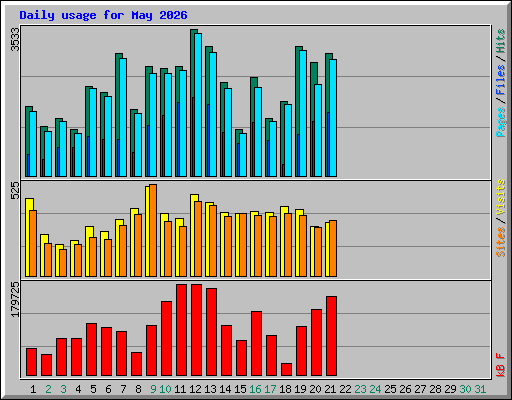512x400 pixels.
Task: Select day 25 on the x-axis
Action: point(390,389)
